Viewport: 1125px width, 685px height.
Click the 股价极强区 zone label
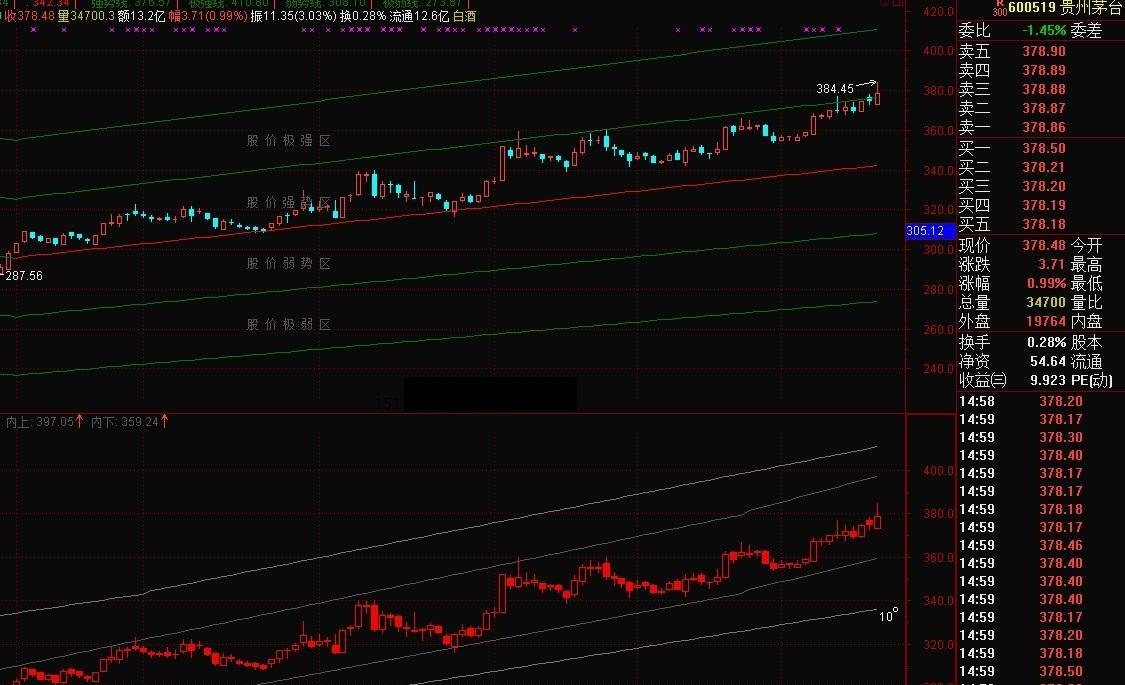coord(288,141)
